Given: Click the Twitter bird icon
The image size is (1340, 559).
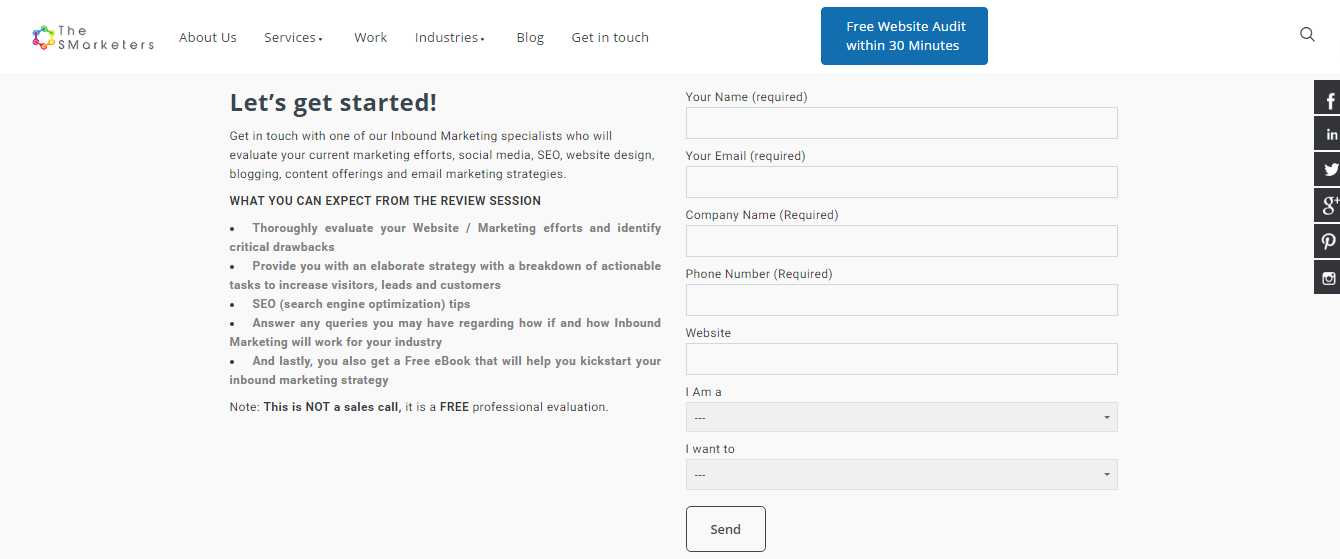Looking at the screenshot, I should (x=1327, y=169).
